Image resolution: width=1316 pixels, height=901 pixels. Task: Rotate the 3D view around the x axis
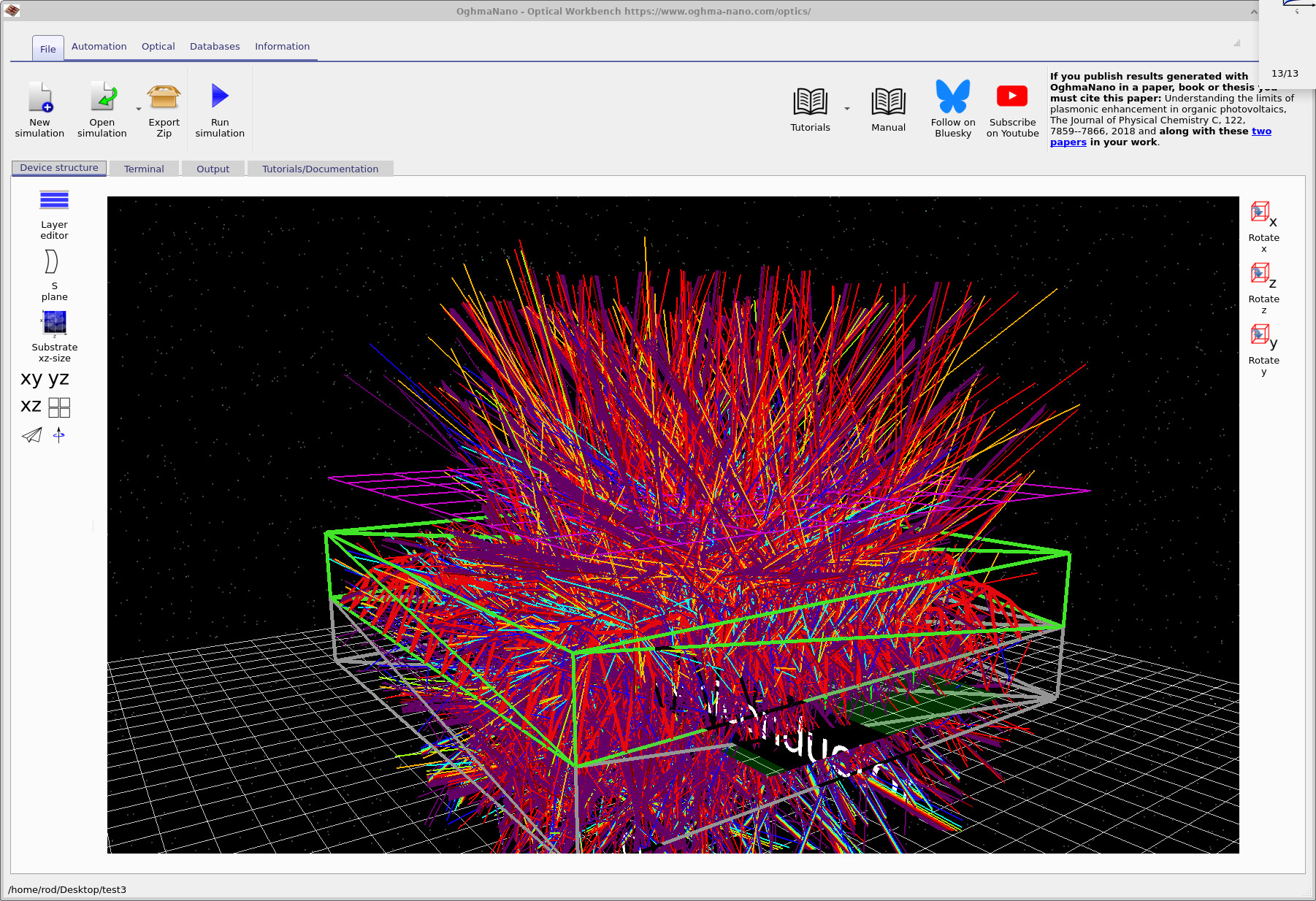1261,212
